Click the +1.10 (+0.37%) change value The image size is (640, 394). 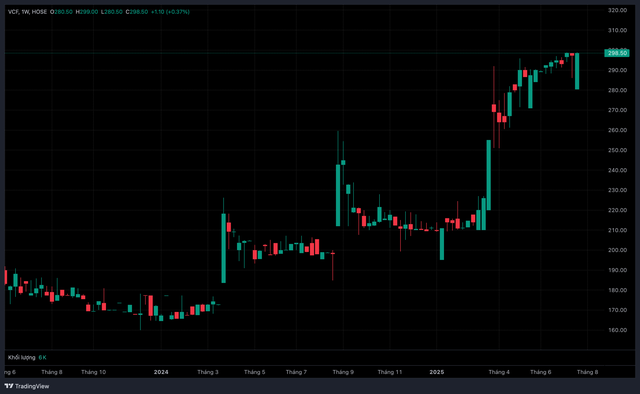[x=170, y=12]
